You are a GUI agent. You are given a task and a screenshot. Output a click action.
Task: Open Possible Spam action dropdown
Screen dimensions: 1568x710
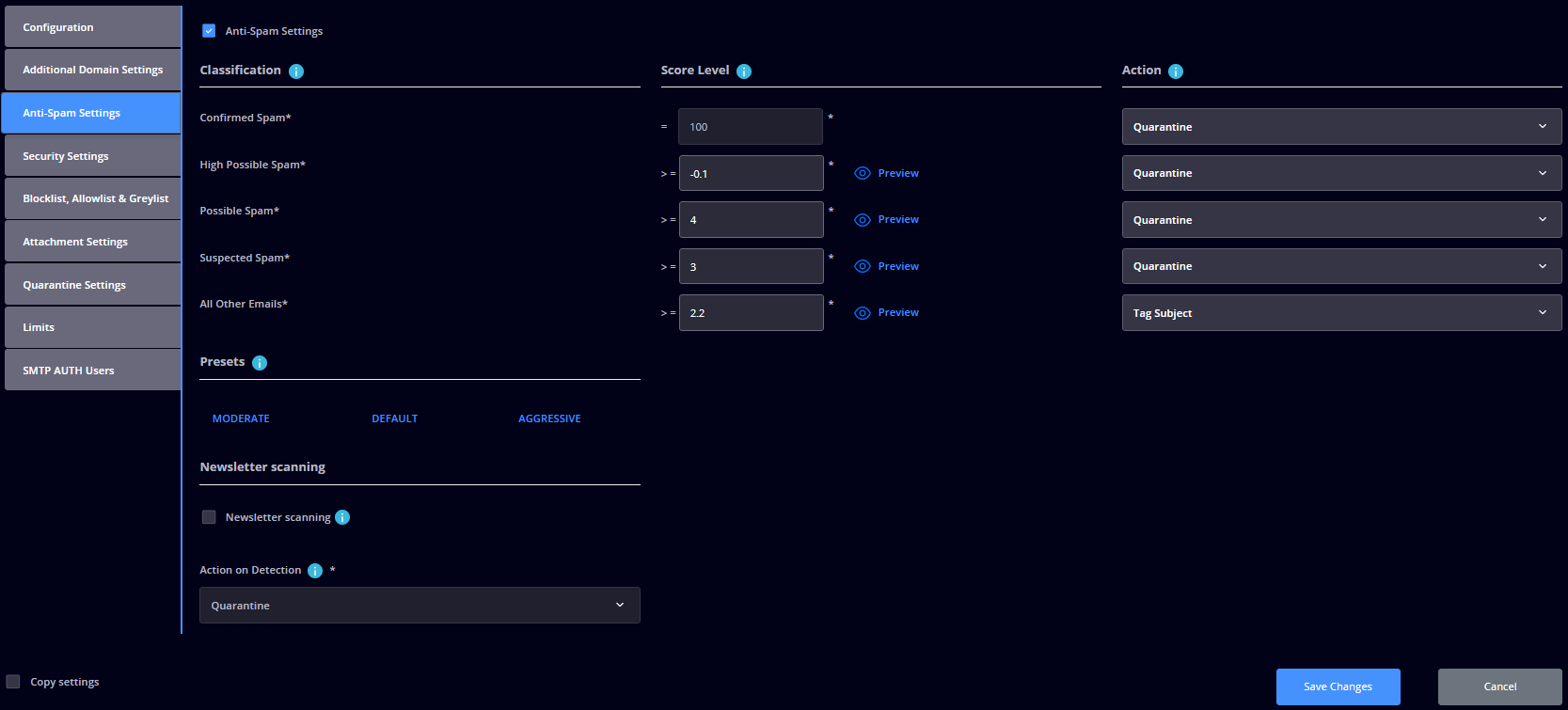tap(1341, 219)
